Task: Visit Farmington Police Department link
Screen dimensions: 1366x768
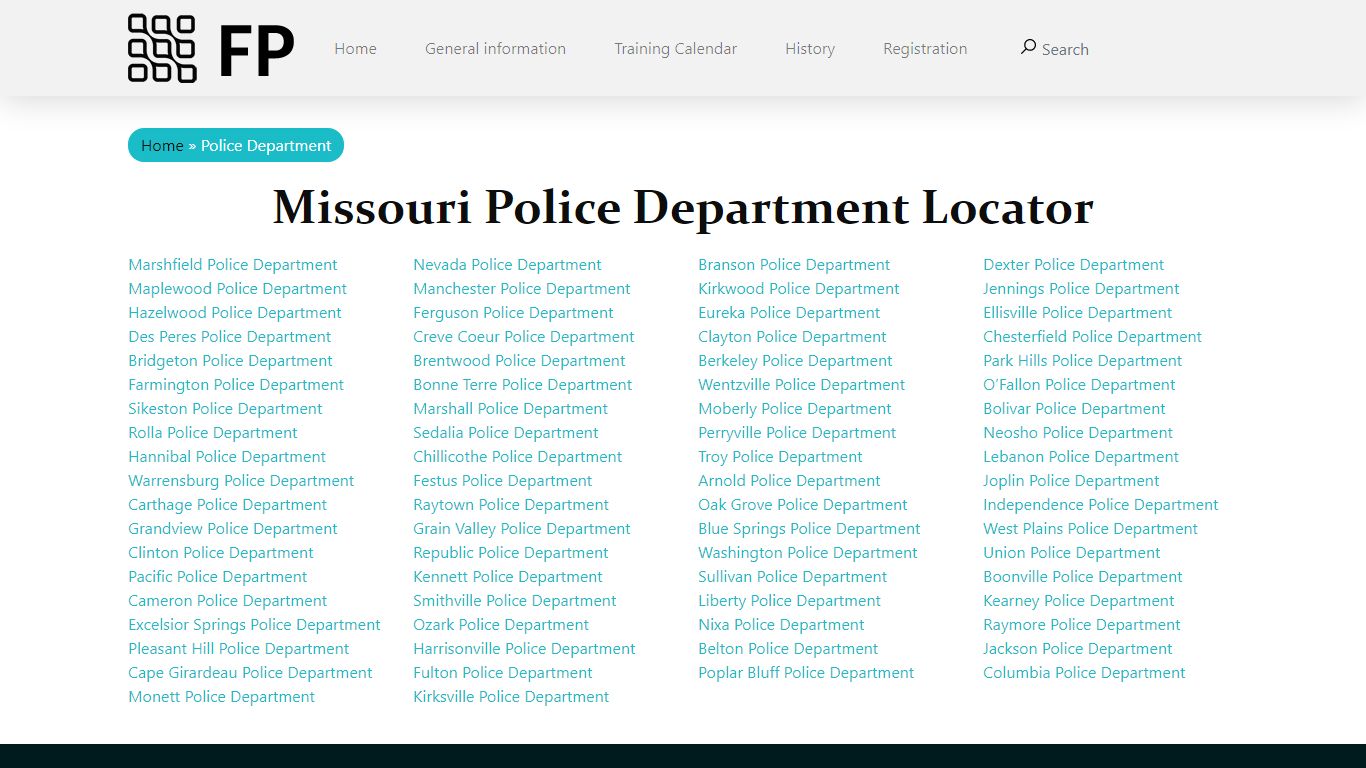Action: point(236,385)
